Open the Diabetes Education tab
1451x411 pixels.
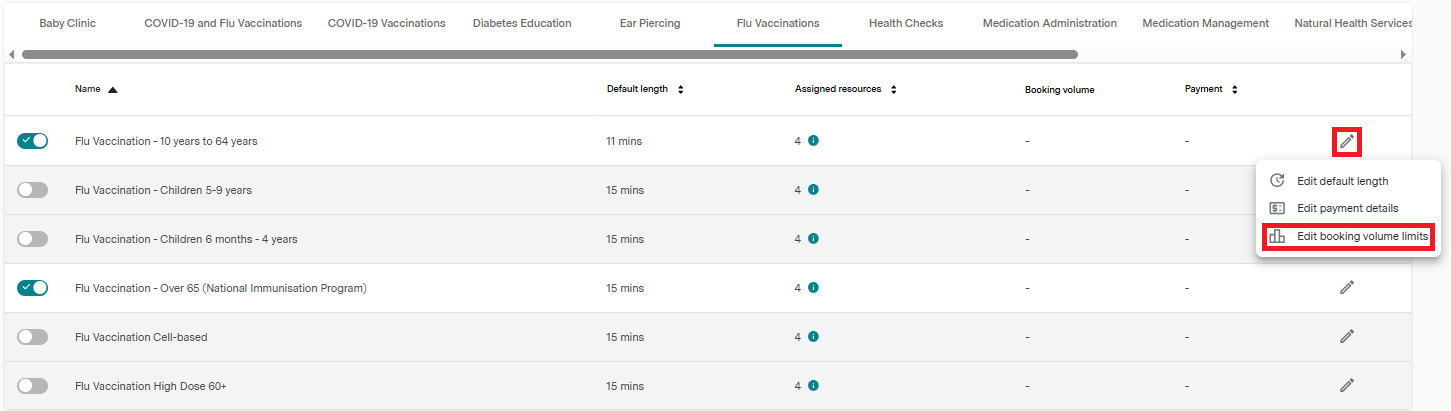point(522,23)
